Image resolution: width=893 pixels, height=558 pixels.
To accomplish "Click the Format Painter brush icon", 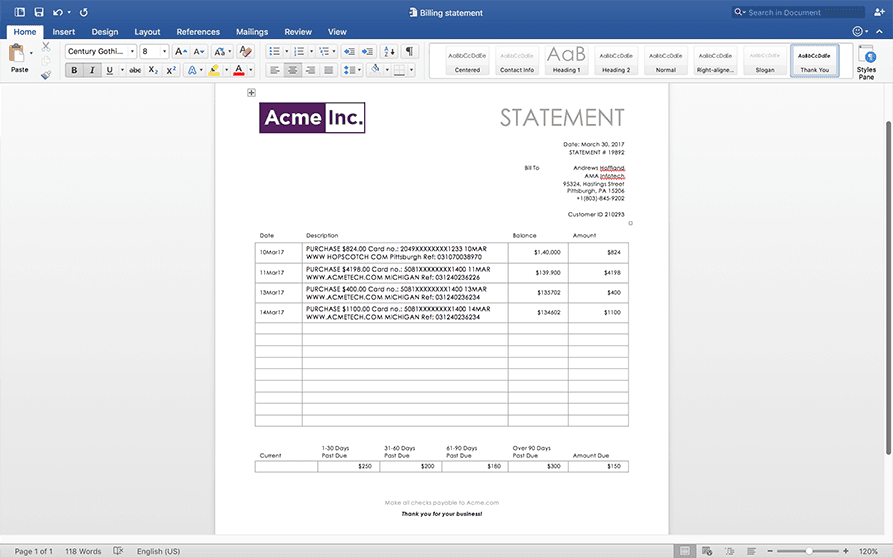I will click(x=46, y=74).
